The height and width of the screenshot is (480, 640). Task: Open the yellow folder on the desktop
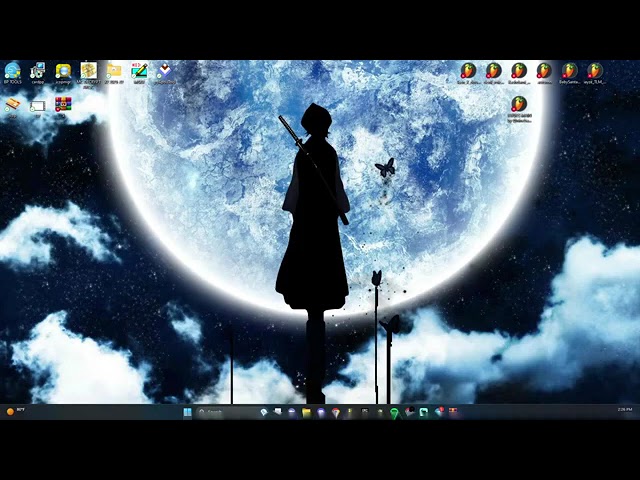pyautogui.click(x=114, y=73)
